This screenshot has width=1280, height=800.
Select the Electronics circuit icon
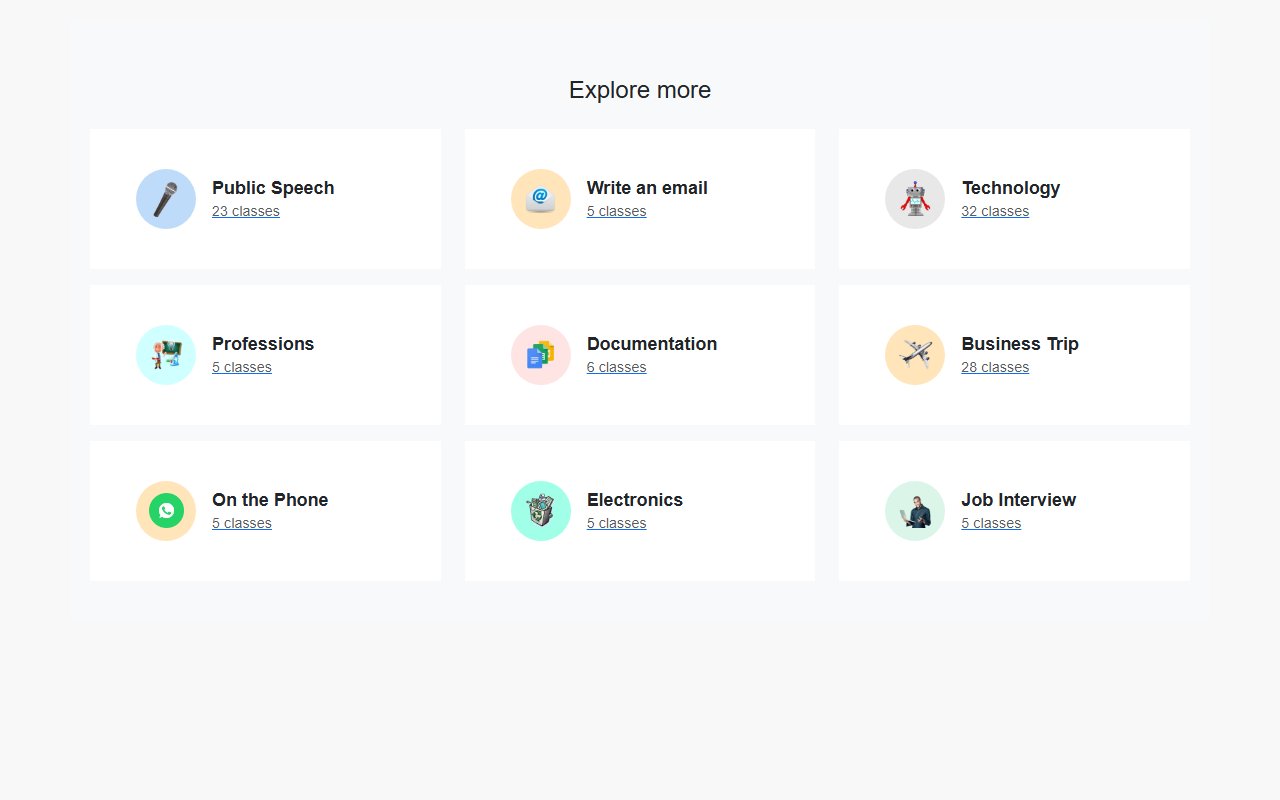point(541,511)
